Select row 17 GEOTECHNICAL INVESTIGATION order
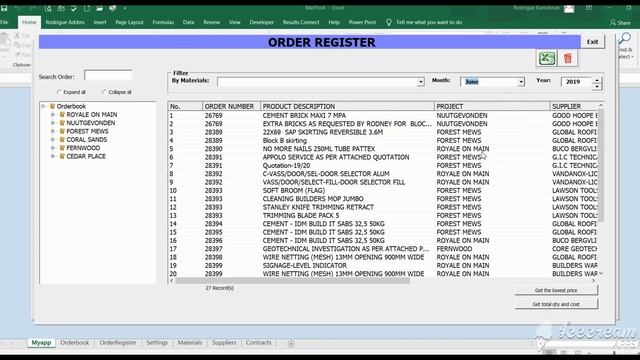The width and height of the screenshot is (640, 360). pyautogui.click(x=383, y=249)
